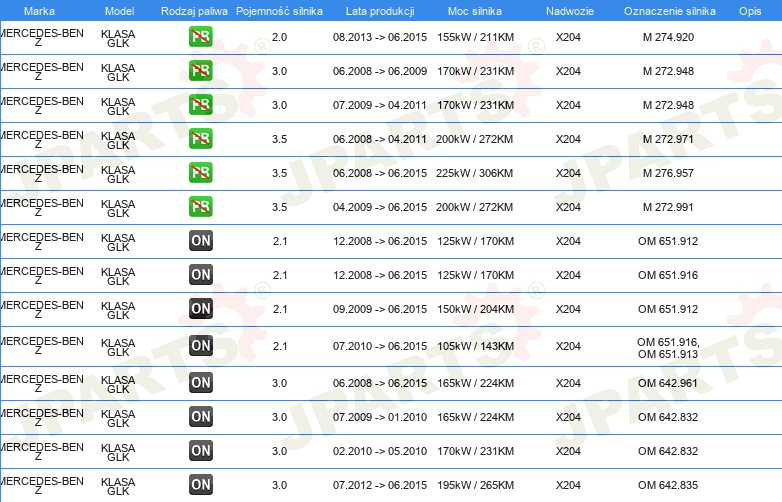Click production years 08.2013 -> 06.2015
The height and width of the screenshot is (502, 782).
pos(380,37)
